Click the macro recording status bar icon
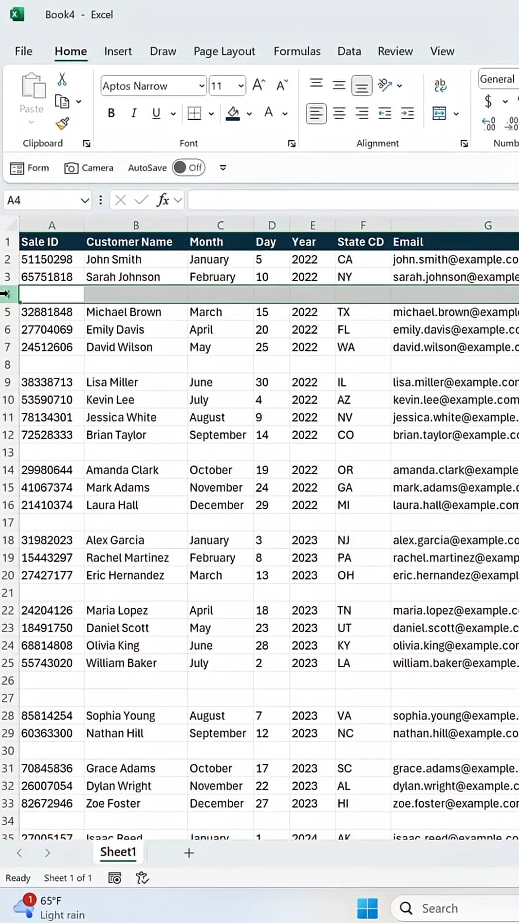This screenshot has width=519, height=923. pyautogui.click(x=115, y=878)
